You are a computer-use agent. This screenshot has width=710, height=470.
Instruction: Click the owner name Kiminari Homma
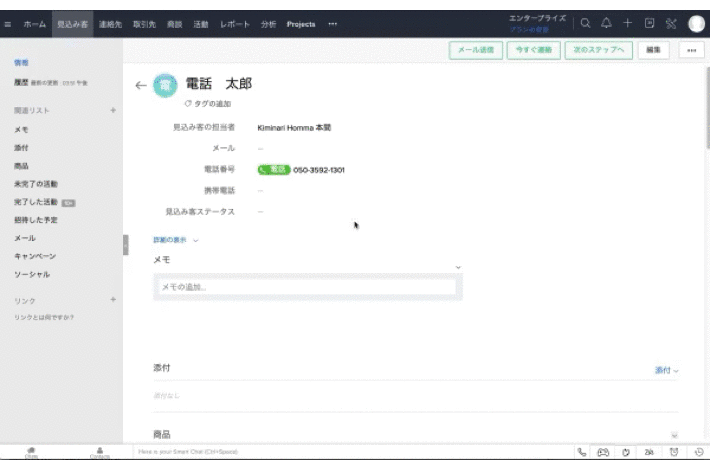tap(294, 128)
